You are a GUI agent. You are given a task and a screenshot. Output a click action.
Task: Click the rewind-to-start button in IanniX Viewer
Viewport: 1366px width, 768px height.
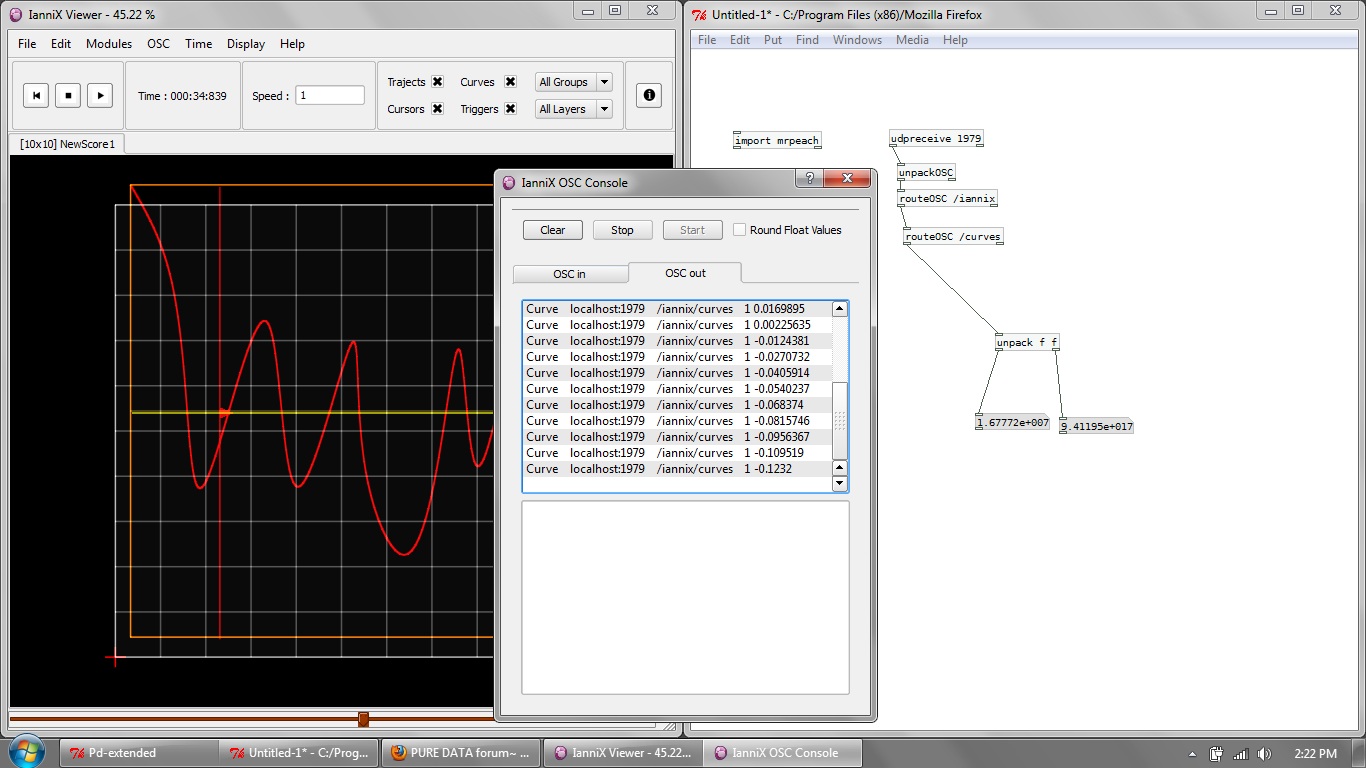tap(36, 95)
